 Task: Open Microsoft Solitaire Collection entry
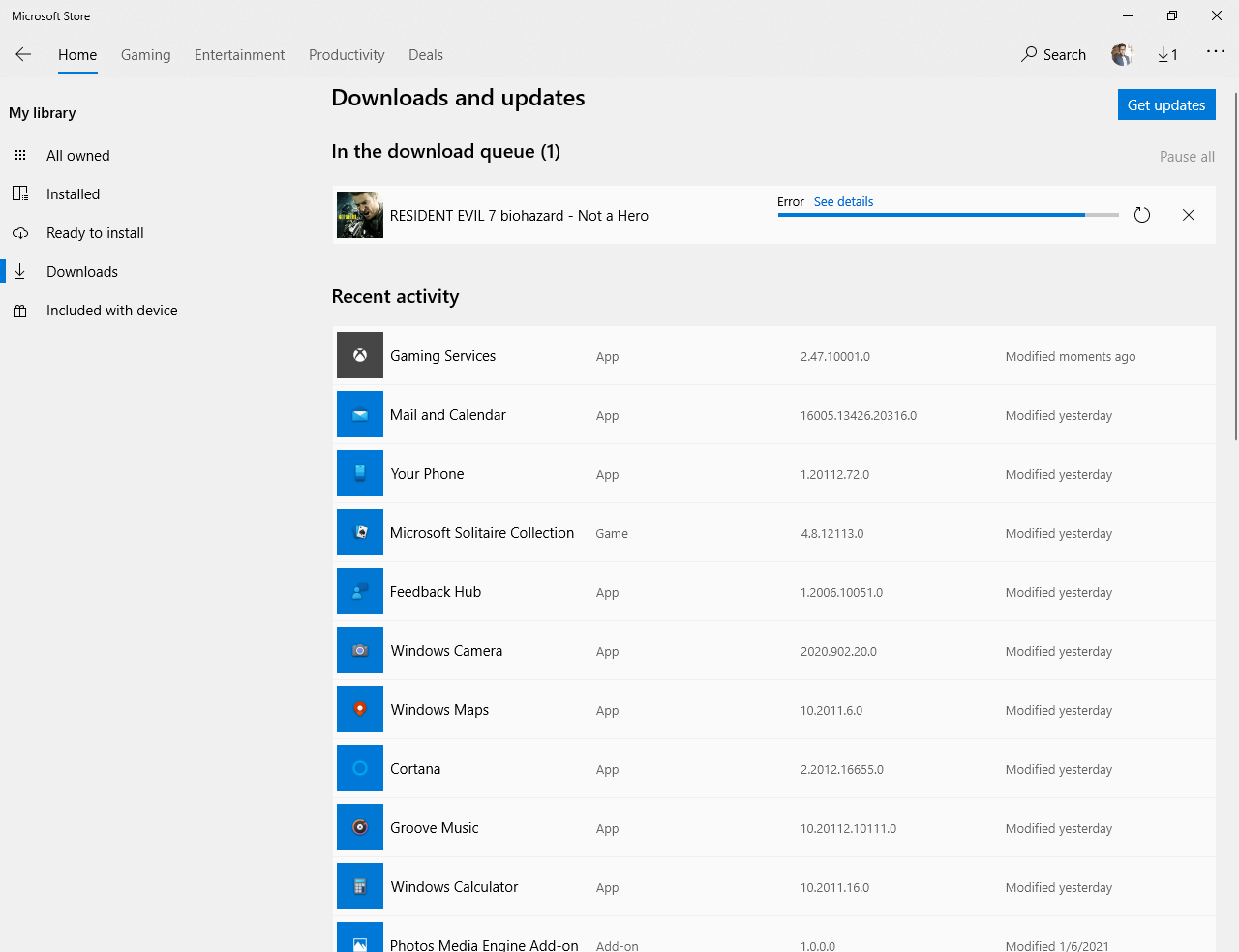(x=774, y=532)
